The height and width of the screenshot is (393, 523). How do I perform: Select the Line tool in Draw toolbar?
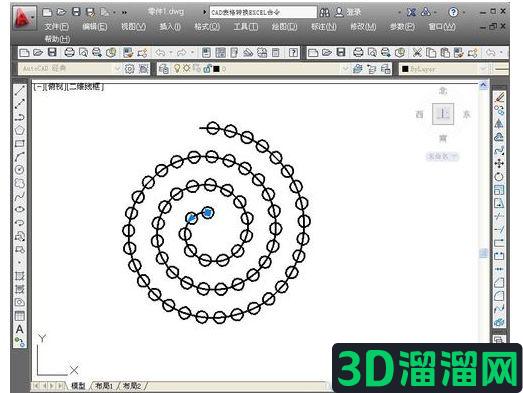[20, 90]
